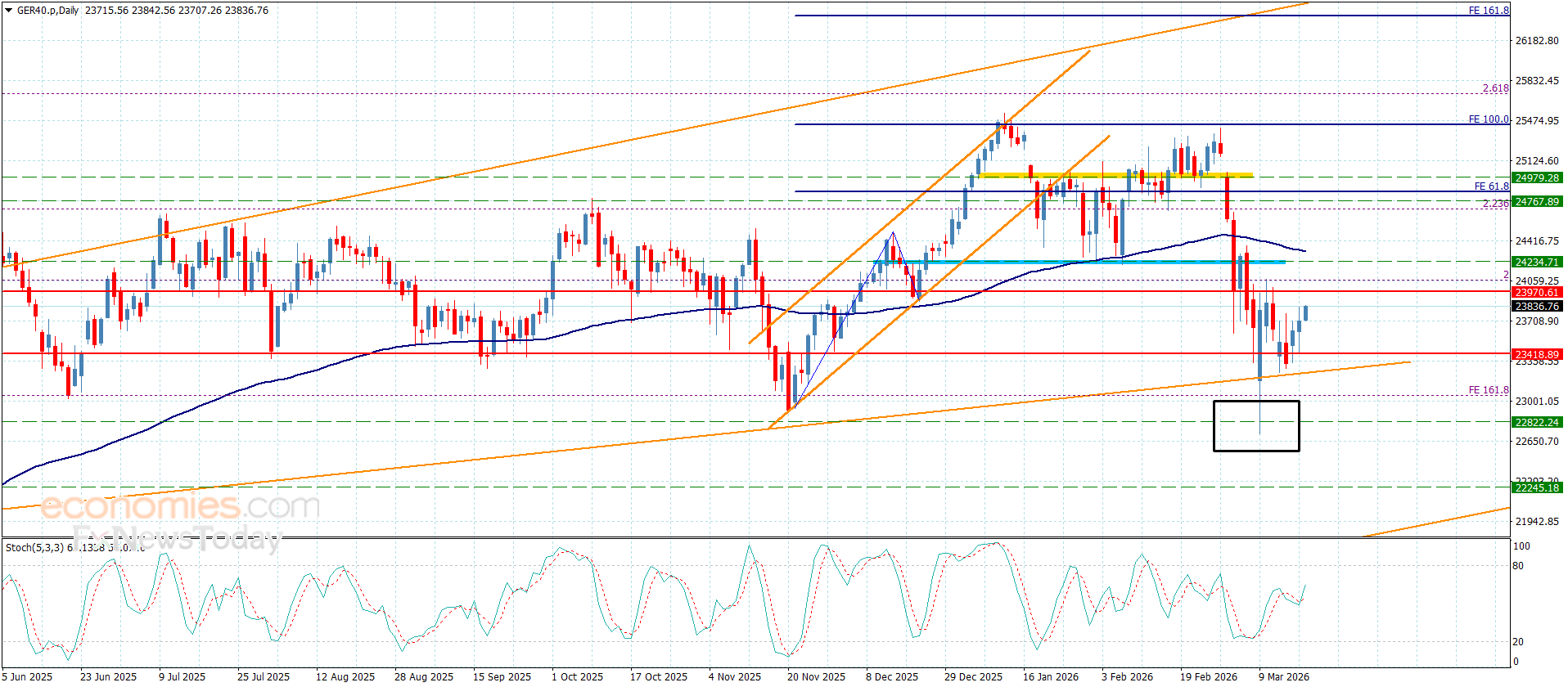Select the 23 Jun 2025 date label

click(108, 677)
